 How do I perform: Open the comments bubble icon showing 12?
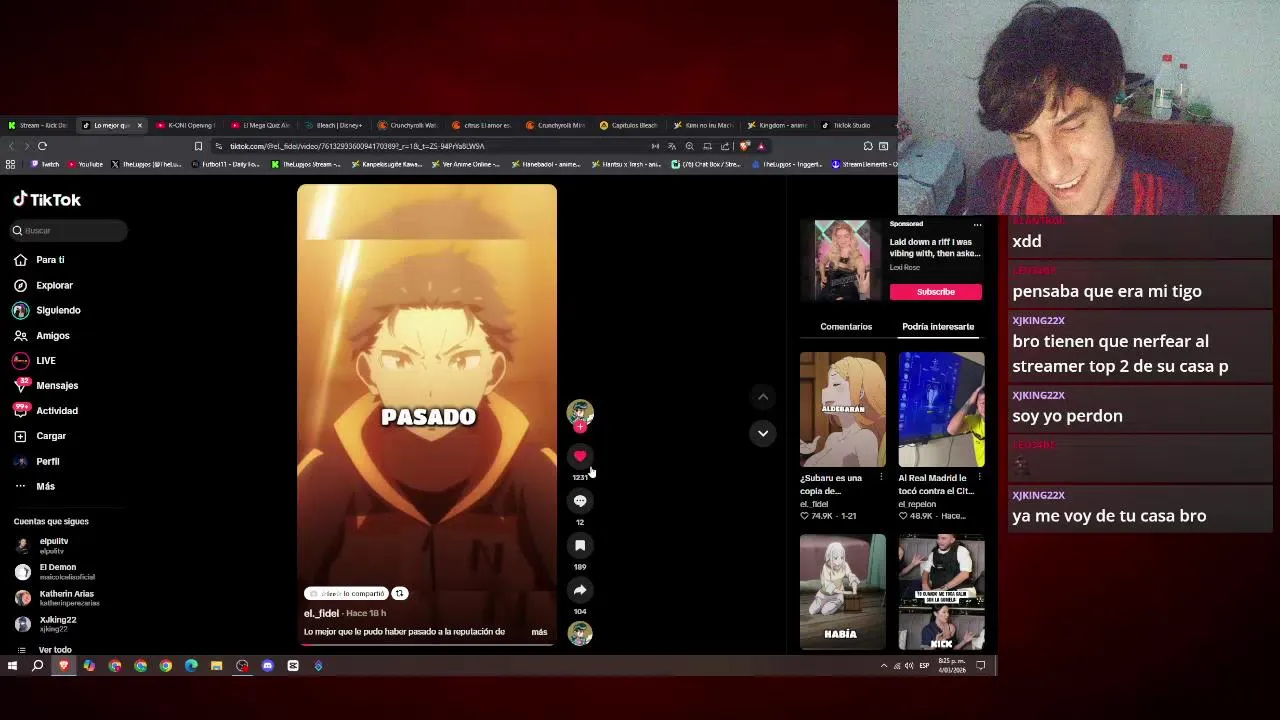(x=580, y=501)
